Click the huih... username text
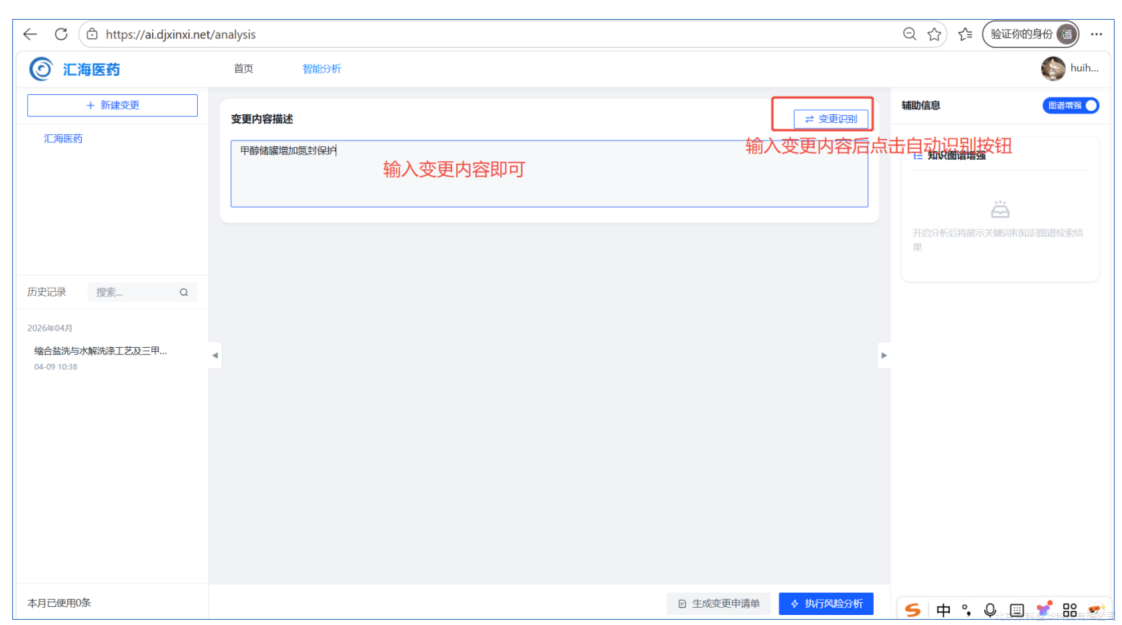This screenshot has width=1122, height=625. [x=1084, y=68]
